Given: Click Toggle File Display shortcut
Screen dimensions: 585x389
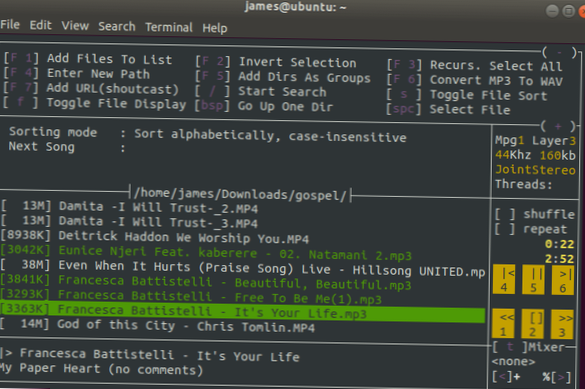Looking at the screenshot, I should 94,103.
